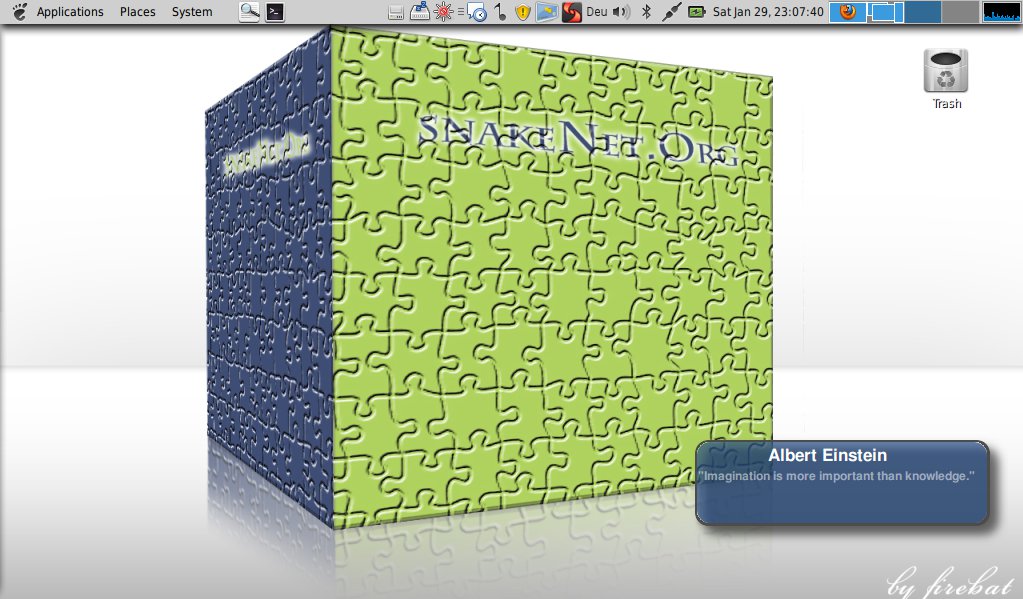
Task: Open the yellow shield update warning
Action: coord(523,12)
